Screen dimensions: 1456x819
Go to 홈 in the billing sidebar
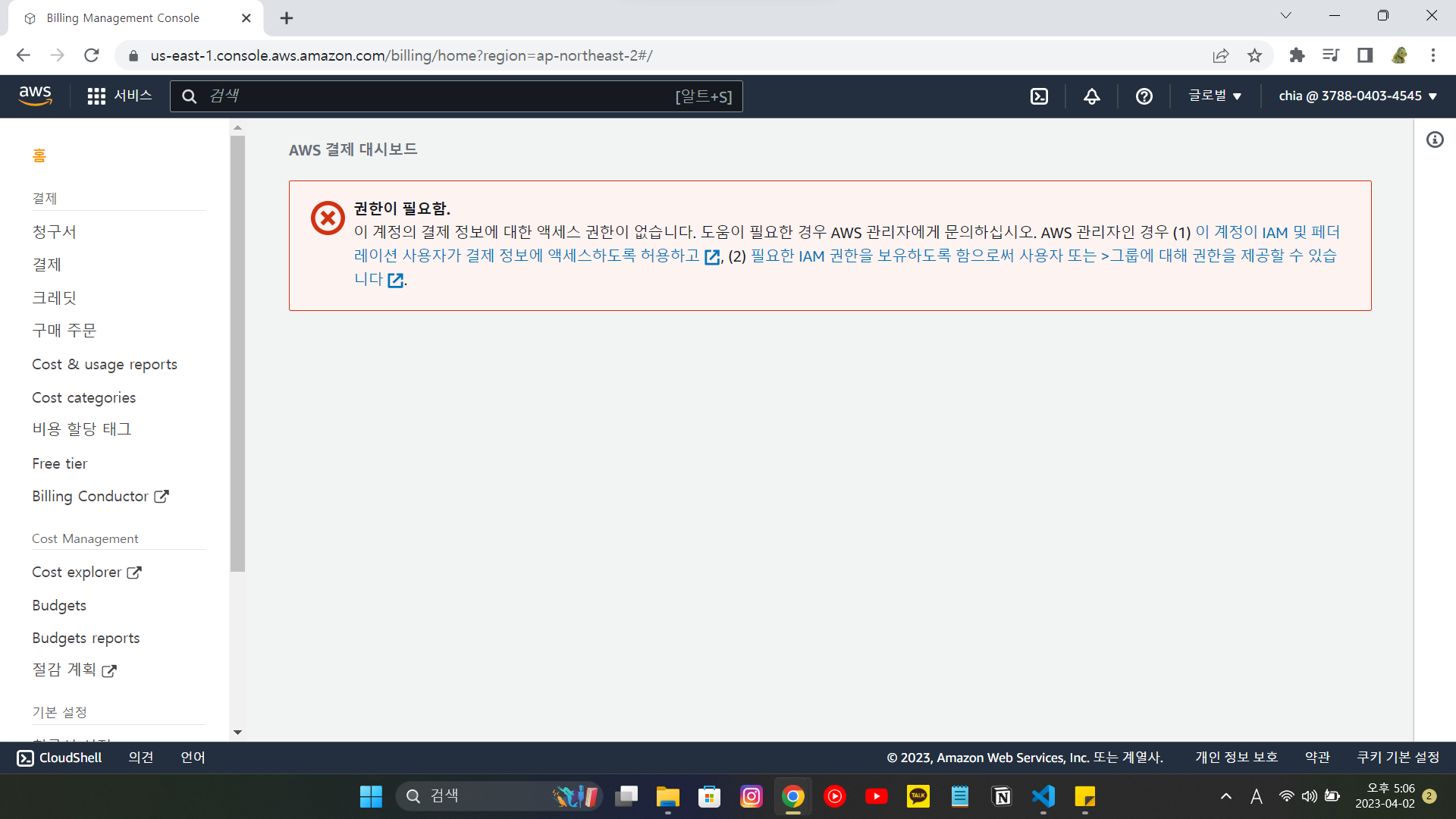click(x=39, y=156)
